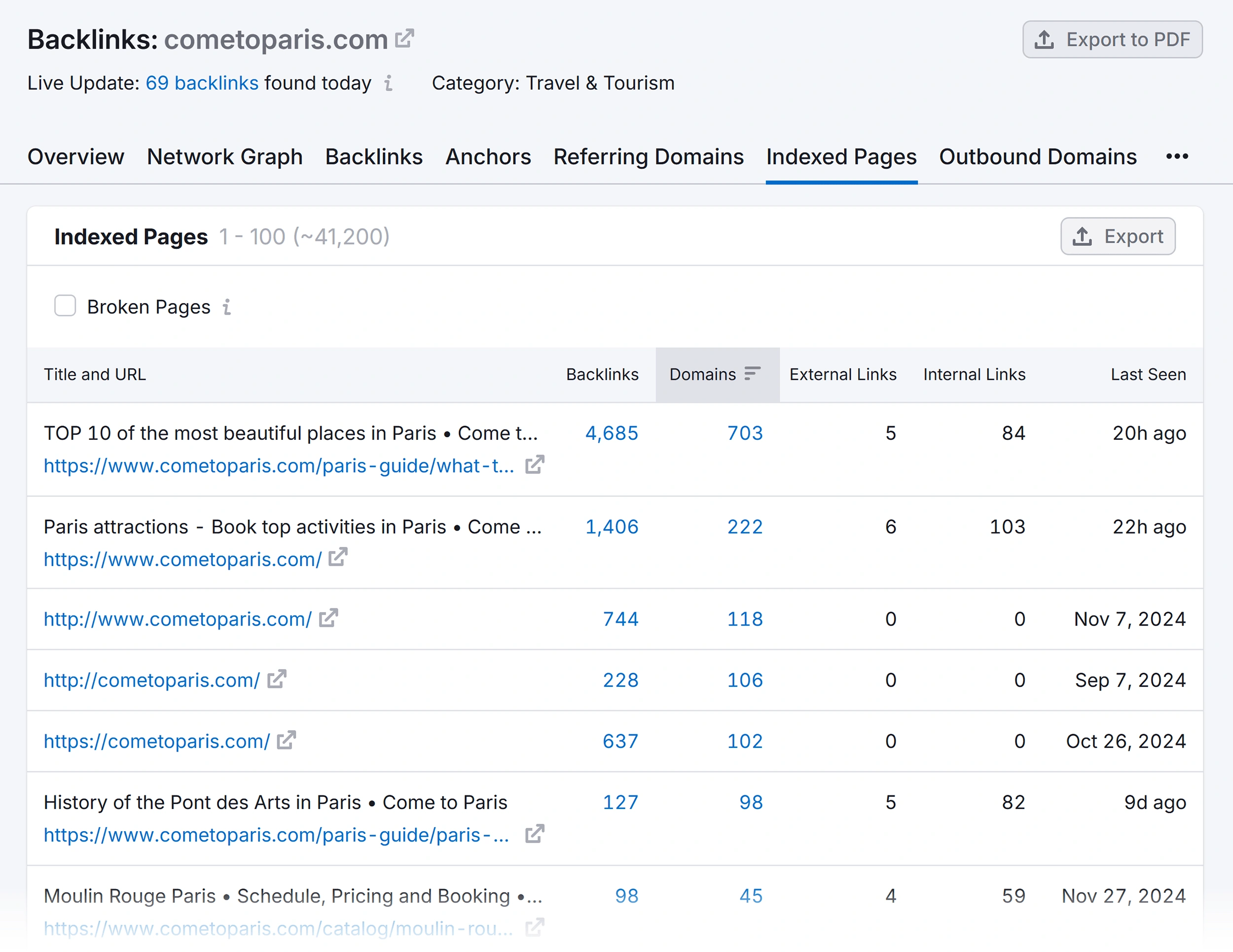Viewport: 1233px width, 952px height.
Task: Select the Indexed Pages tab
Action: 841,156
